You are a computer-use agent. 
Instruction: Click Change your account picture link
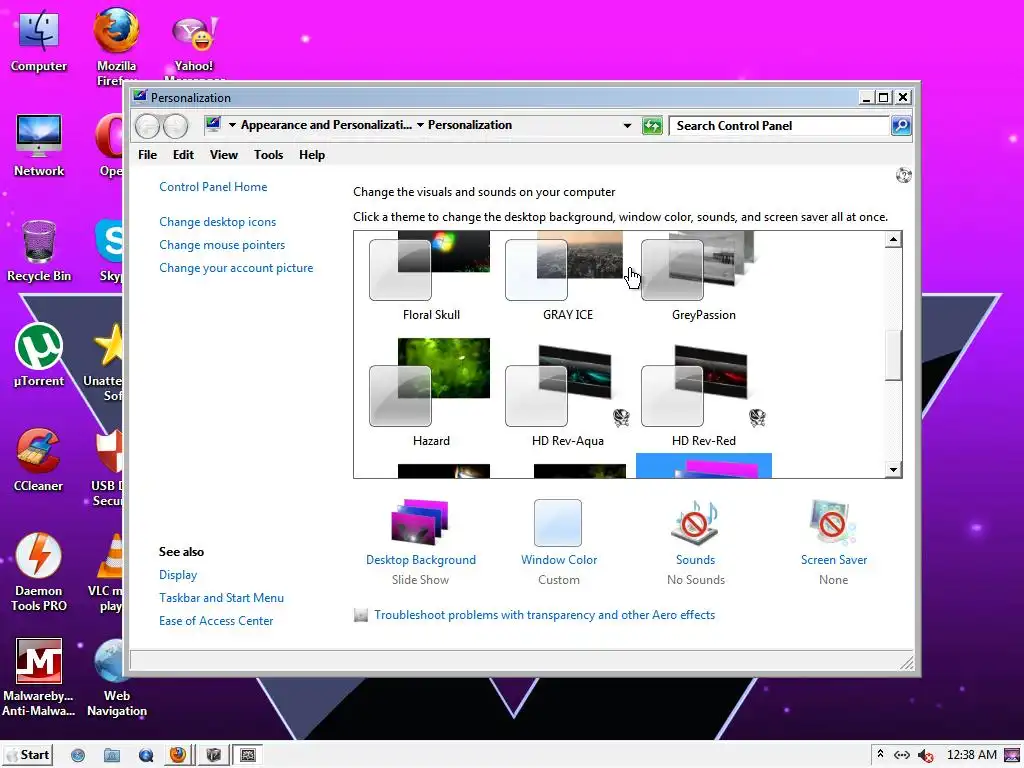click(236, 268)
